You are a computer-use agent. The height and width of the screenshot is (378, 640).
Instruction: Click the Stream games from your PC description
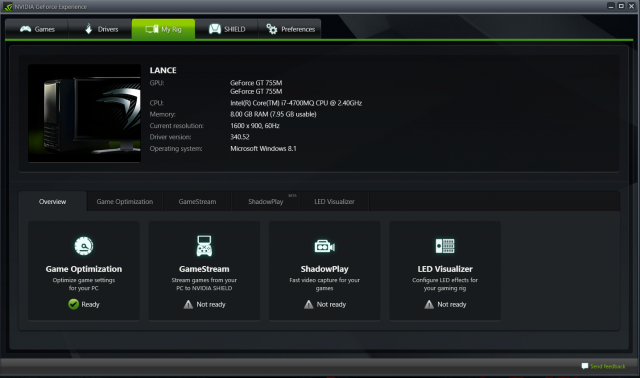(204, 284)
